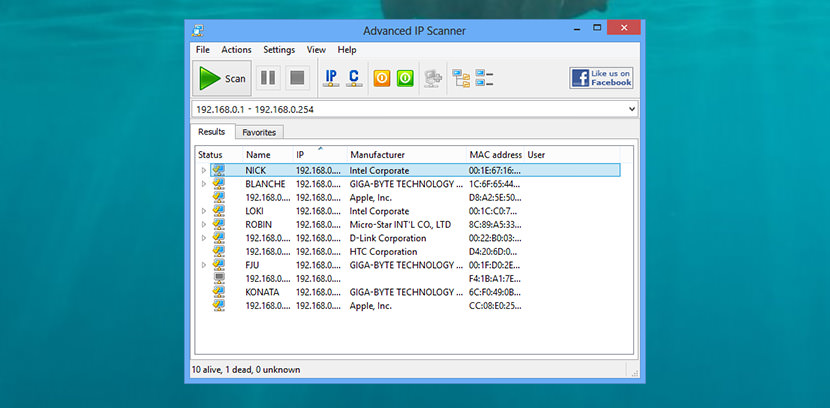Image resolution: width=830 pixels, height=408 pixels.
Task: Click the window resize grip in status bar
Action: (x=634, y=373)
